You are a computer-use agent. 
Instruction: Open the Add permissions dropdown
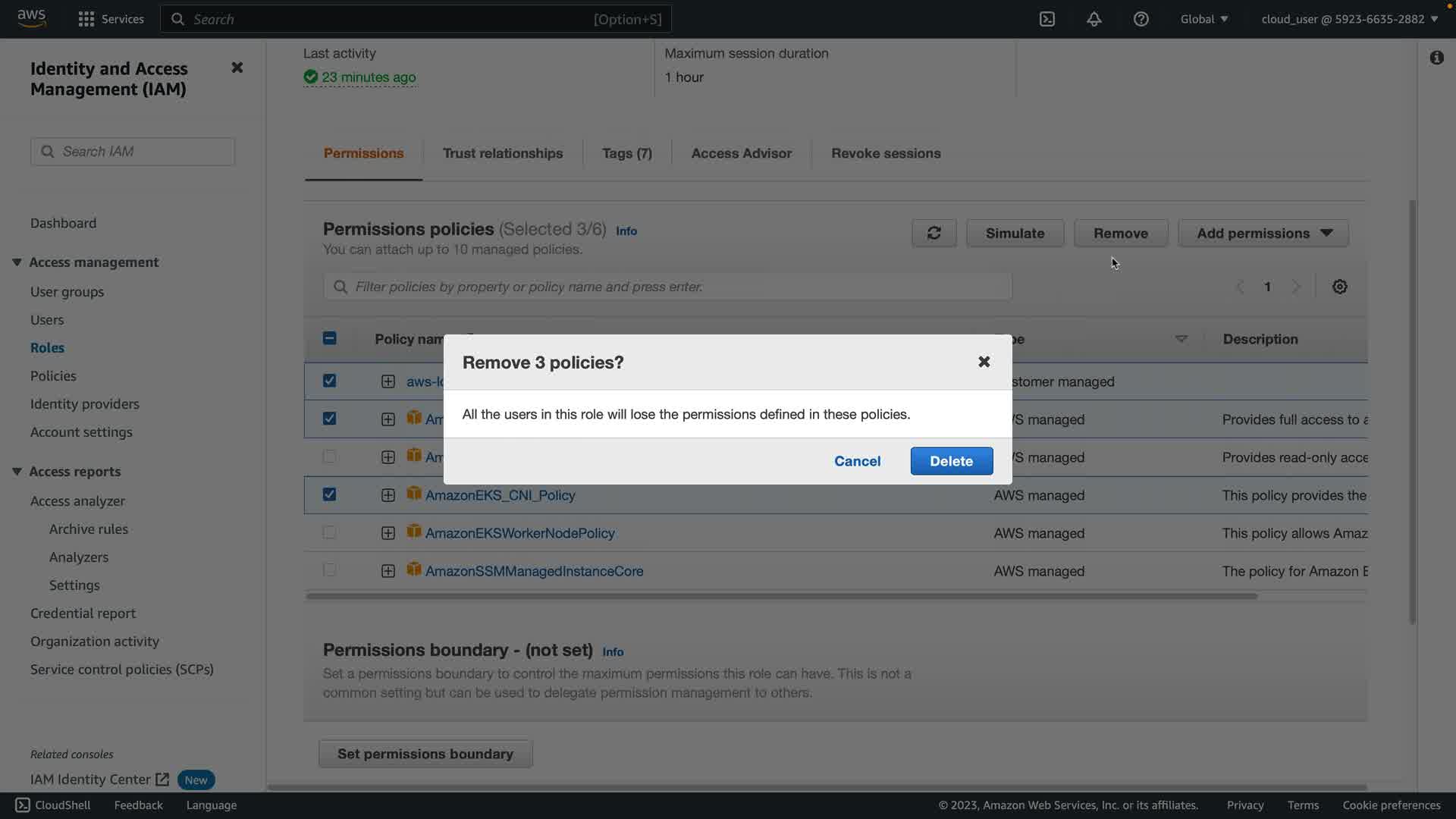[1263, 234]
